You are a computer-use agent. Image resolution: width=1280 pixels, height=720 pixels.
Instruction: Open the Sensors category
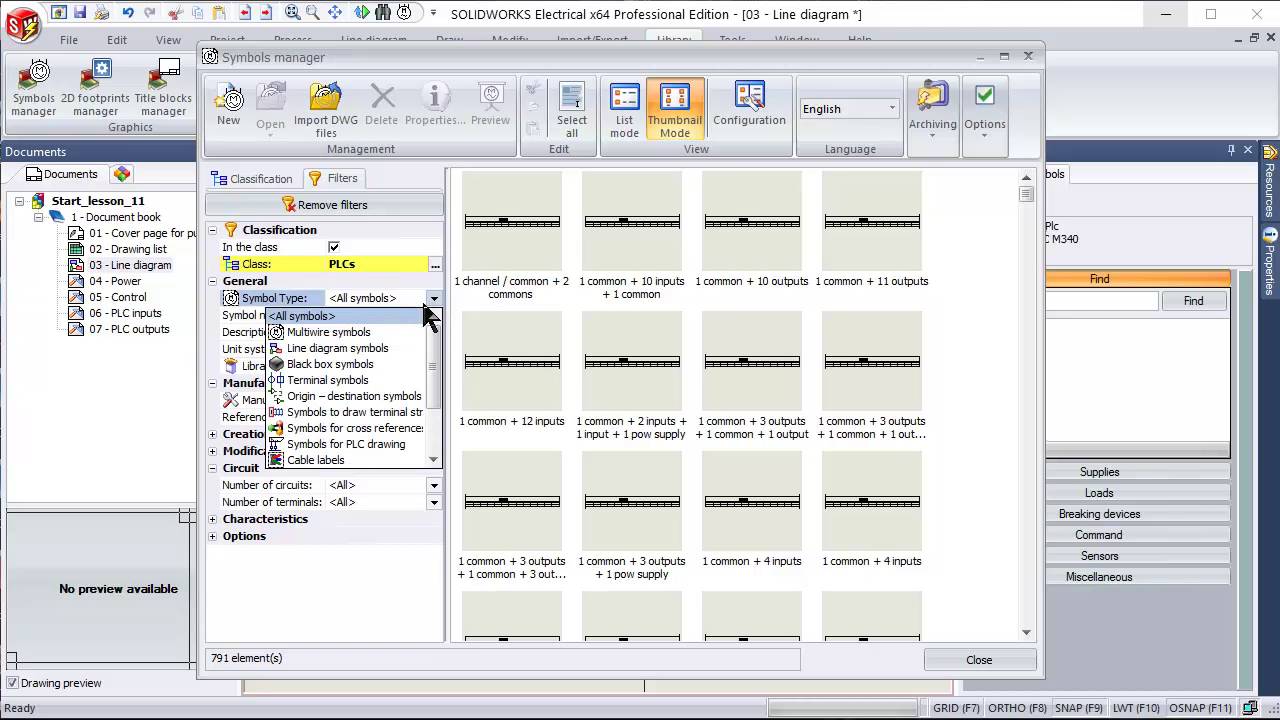[1099, 556]
